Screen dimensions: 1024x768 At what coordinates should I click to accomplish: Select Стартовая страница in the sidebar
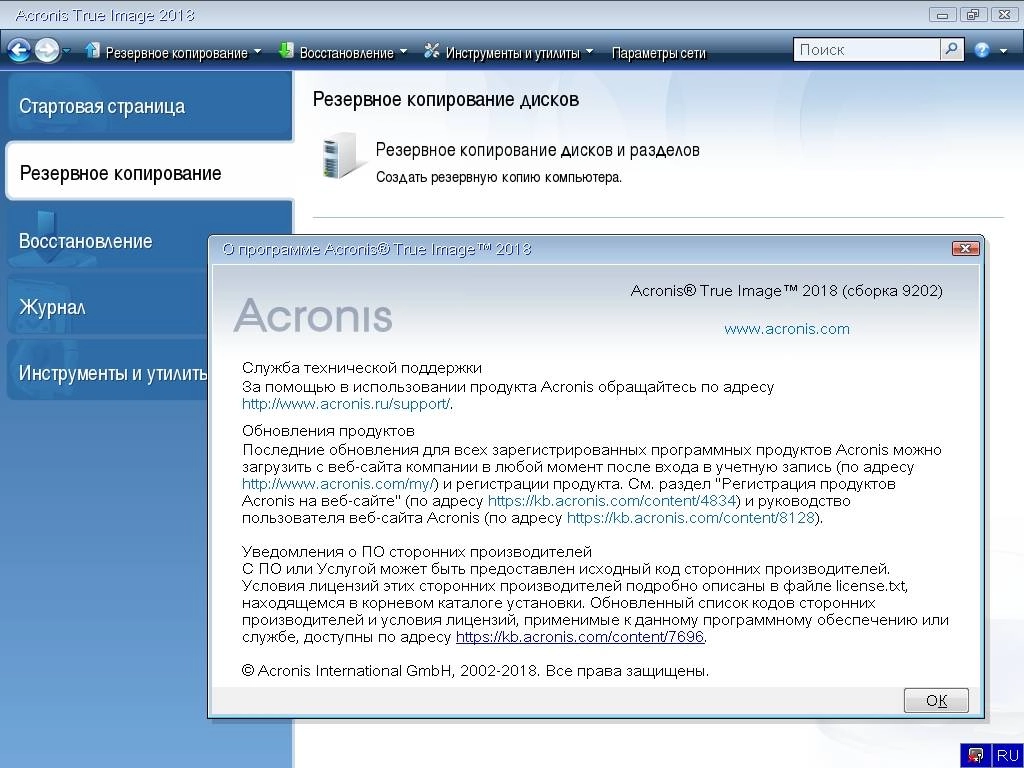(x=149, y=106)
